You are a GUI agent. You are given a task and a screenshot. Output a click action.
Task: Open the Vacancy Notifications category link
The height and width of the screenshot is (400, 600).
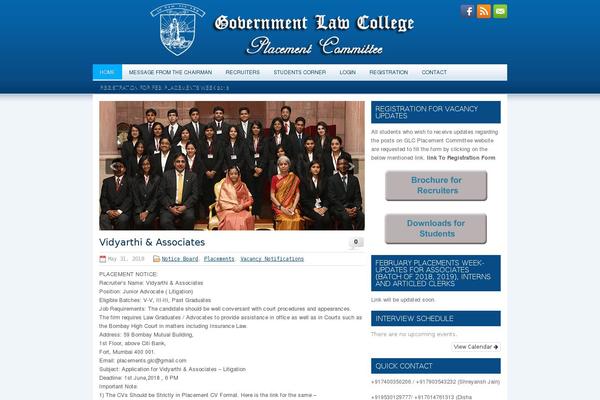click(x=272, y=259)
